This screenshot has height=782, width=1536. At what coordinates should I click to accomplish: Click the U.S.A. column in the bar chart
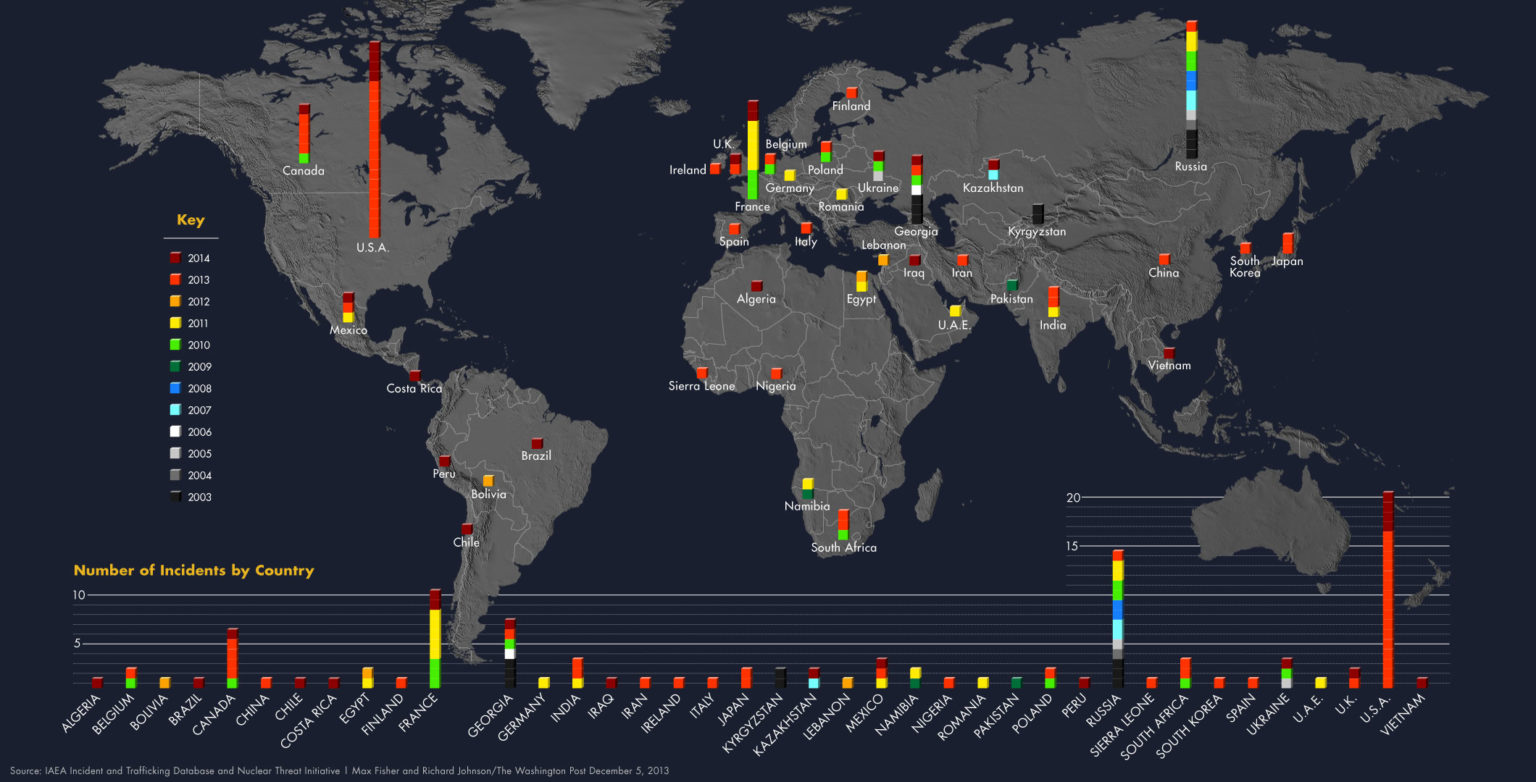[1388, 589]
